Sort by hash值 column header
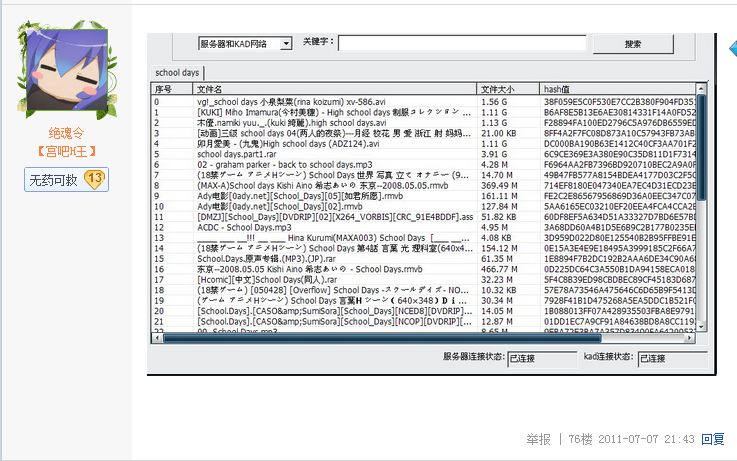 click(618, 89)
